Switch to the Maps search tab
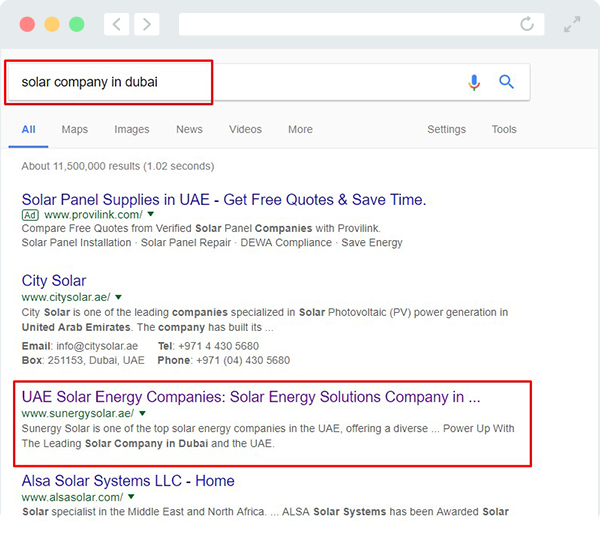The width and height of the screenshot is (600, 543). point(75,129)
